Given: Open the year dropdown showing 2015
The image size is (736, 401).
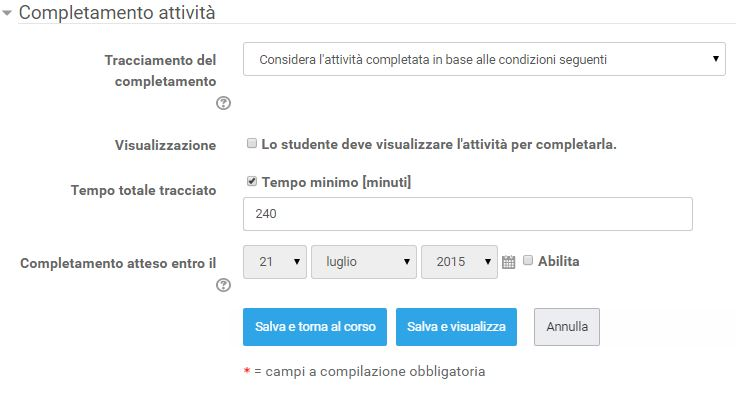Looking at the screenshot, I should 459,262.
